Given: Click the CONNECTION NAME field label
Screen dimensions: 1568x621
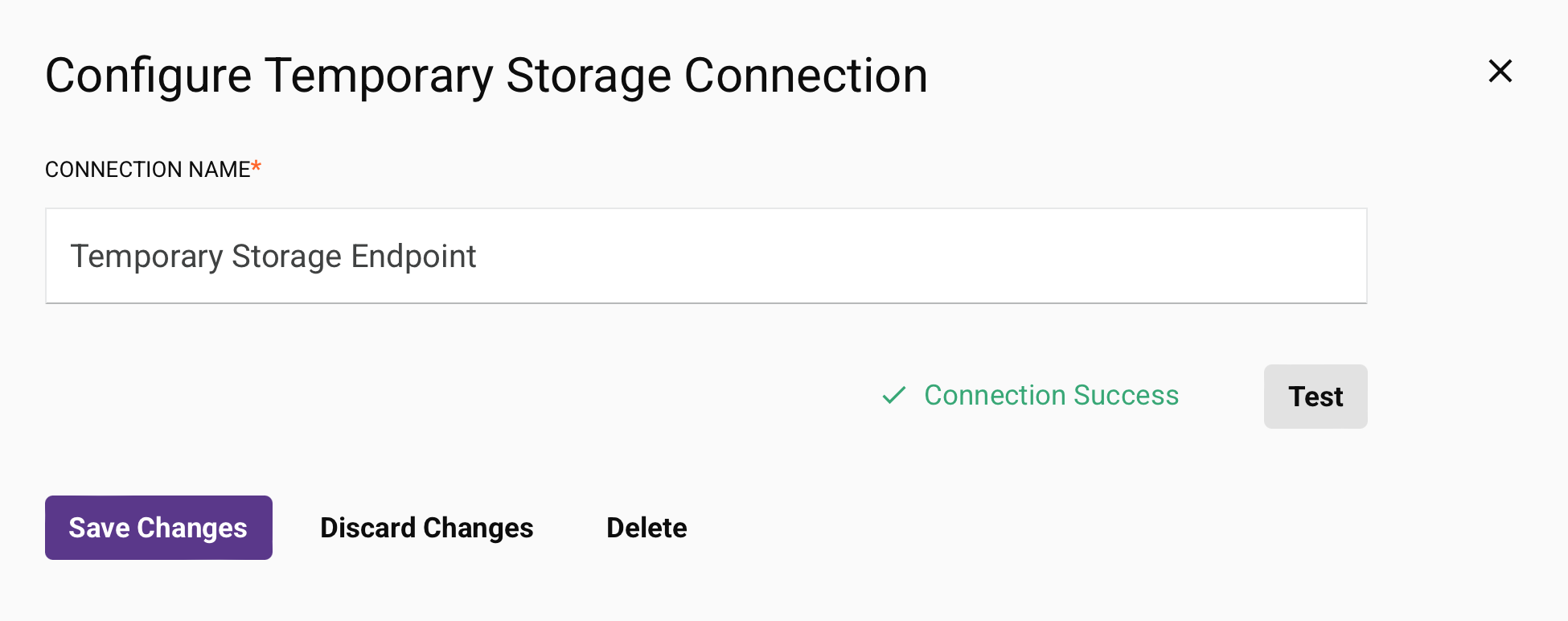Looking at the screenshot, I should (148, 170).
